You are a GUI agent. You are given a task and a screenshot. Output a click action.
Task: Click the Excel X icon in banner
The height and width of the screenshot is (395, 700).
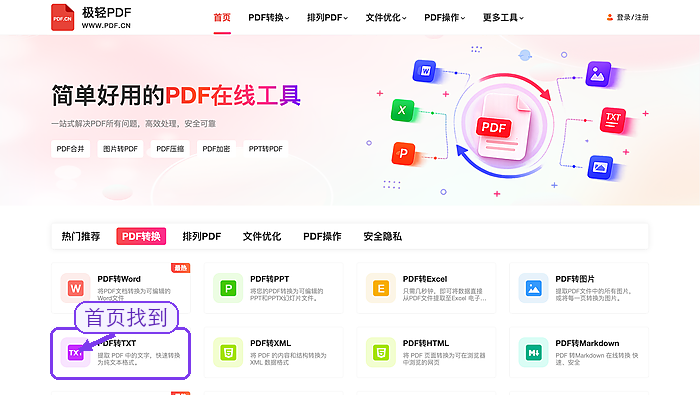403,110
